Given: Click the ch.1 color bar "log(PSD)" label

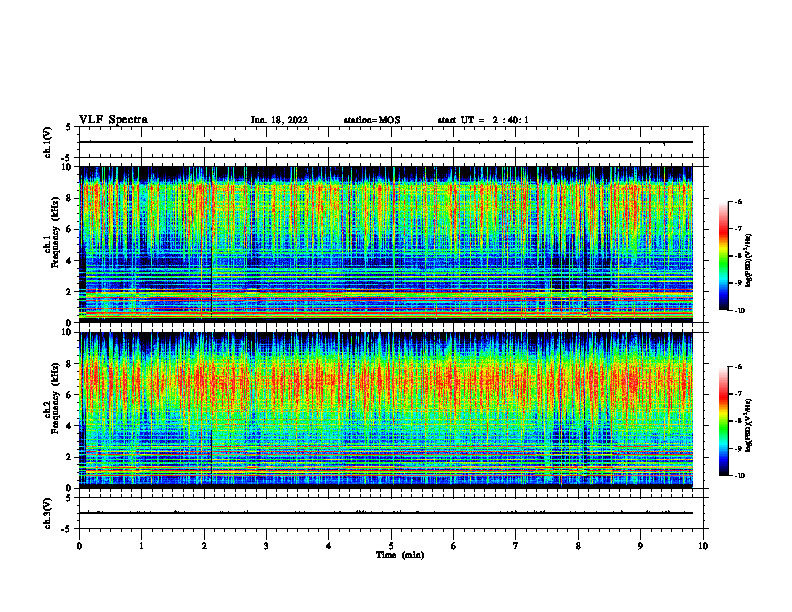Looking at the screenshot, I should [x=749, y=260].
